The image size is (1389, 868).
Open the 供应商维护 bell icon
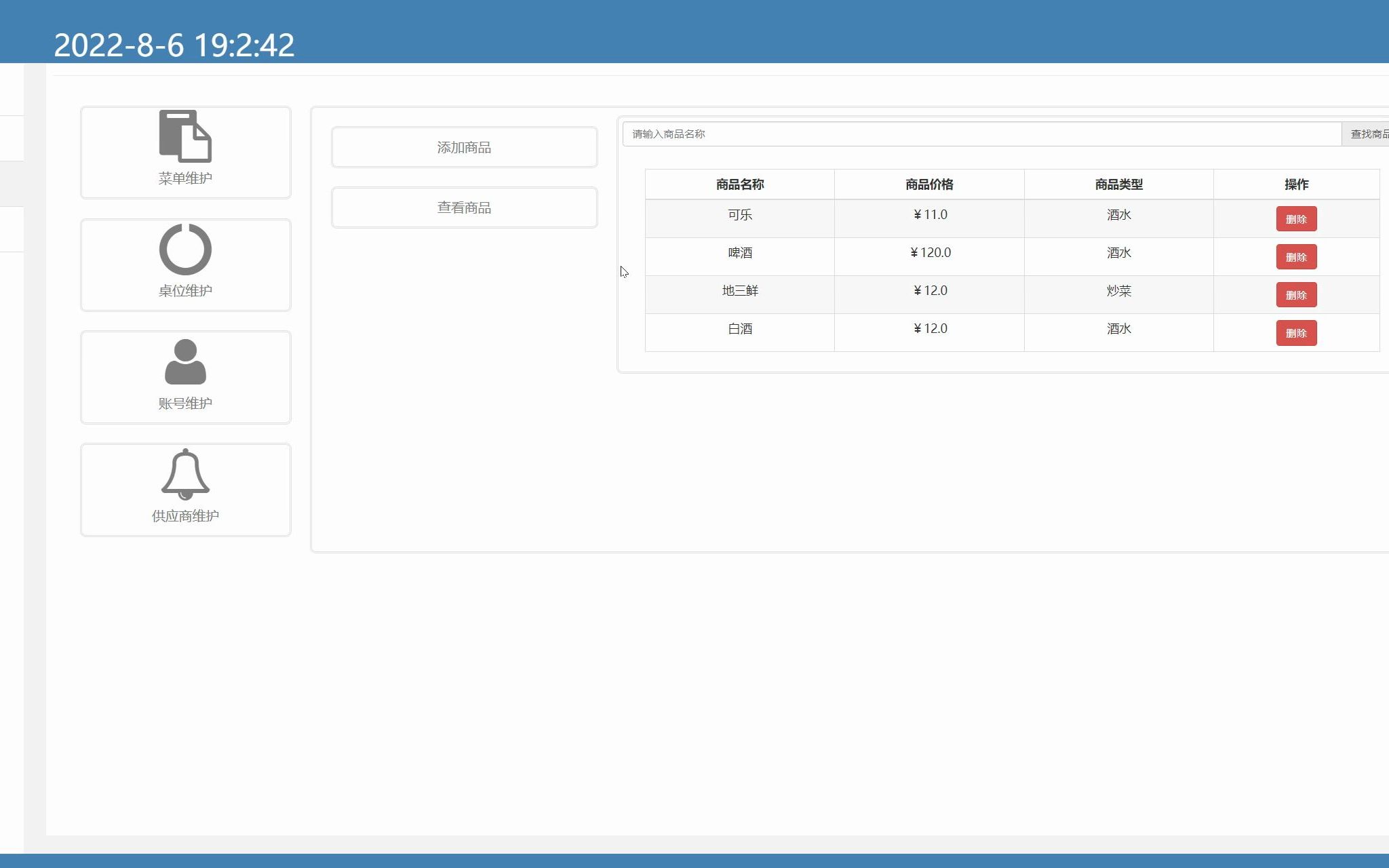[x=185, y=474]
